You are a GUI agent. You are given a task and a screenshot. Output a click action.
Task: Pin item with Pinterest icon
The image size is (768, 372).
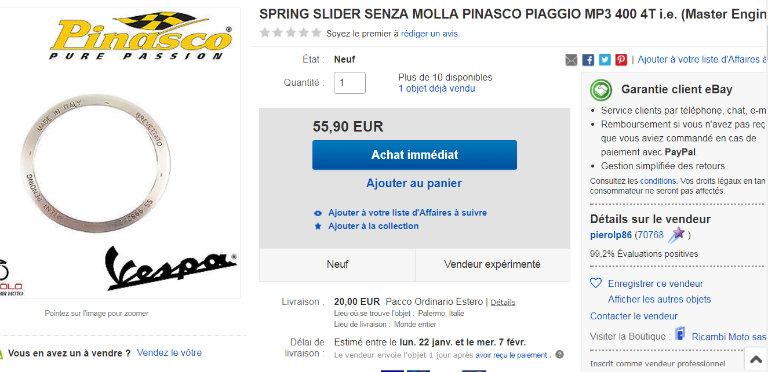tap(621, 60)
